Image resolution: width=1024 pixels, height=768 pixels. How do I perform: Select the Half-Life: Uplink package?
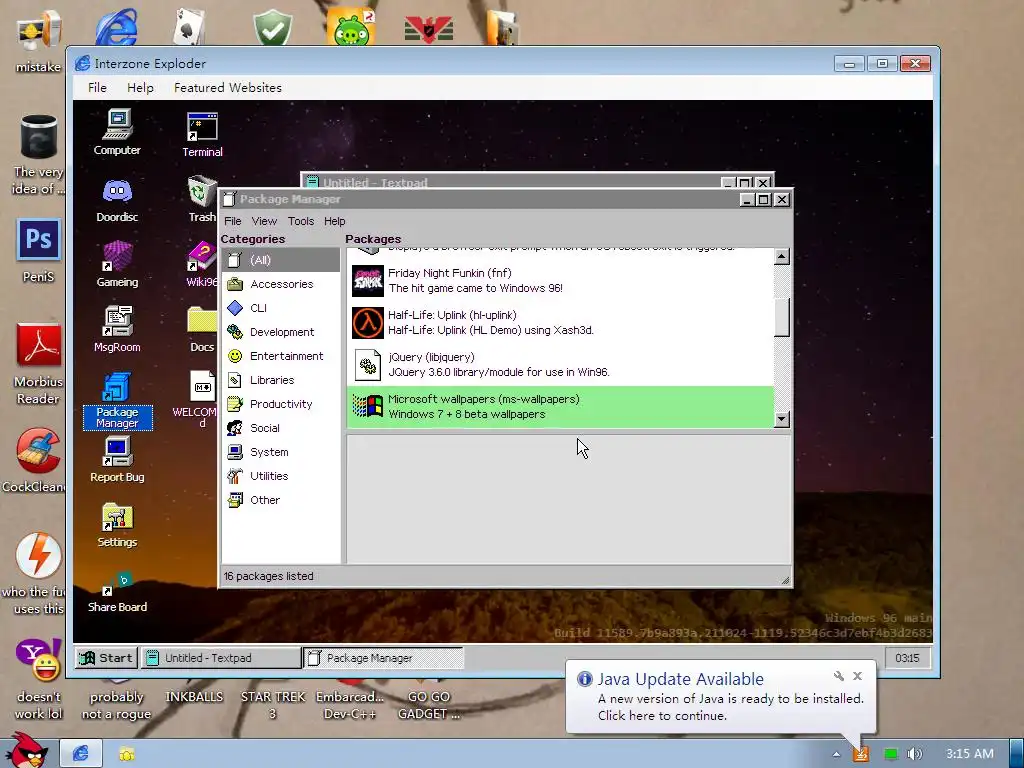[x=560, y=323]
